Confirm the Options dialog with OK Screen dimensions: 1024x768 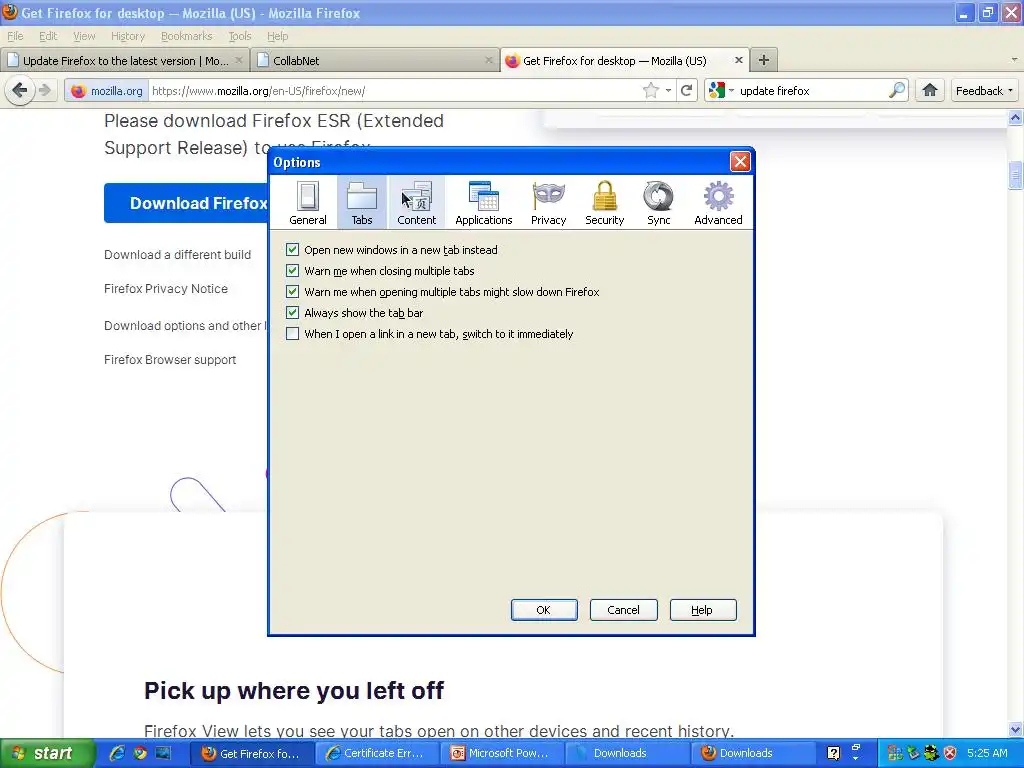[x=544, y=610]
